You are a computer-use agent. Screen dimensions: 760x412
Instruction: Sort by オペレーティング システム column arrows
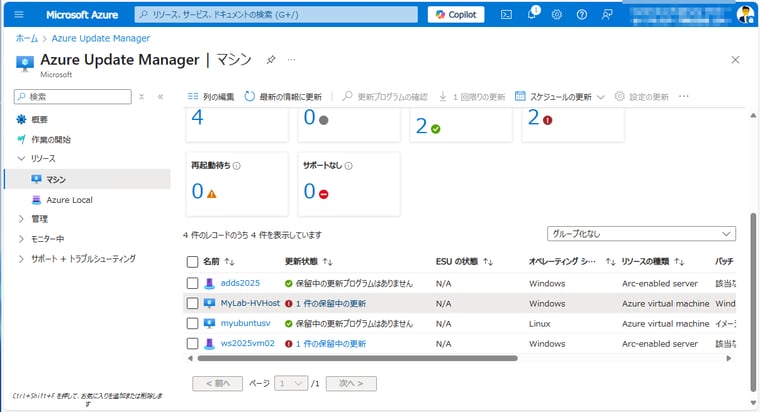tap(610, 262)
